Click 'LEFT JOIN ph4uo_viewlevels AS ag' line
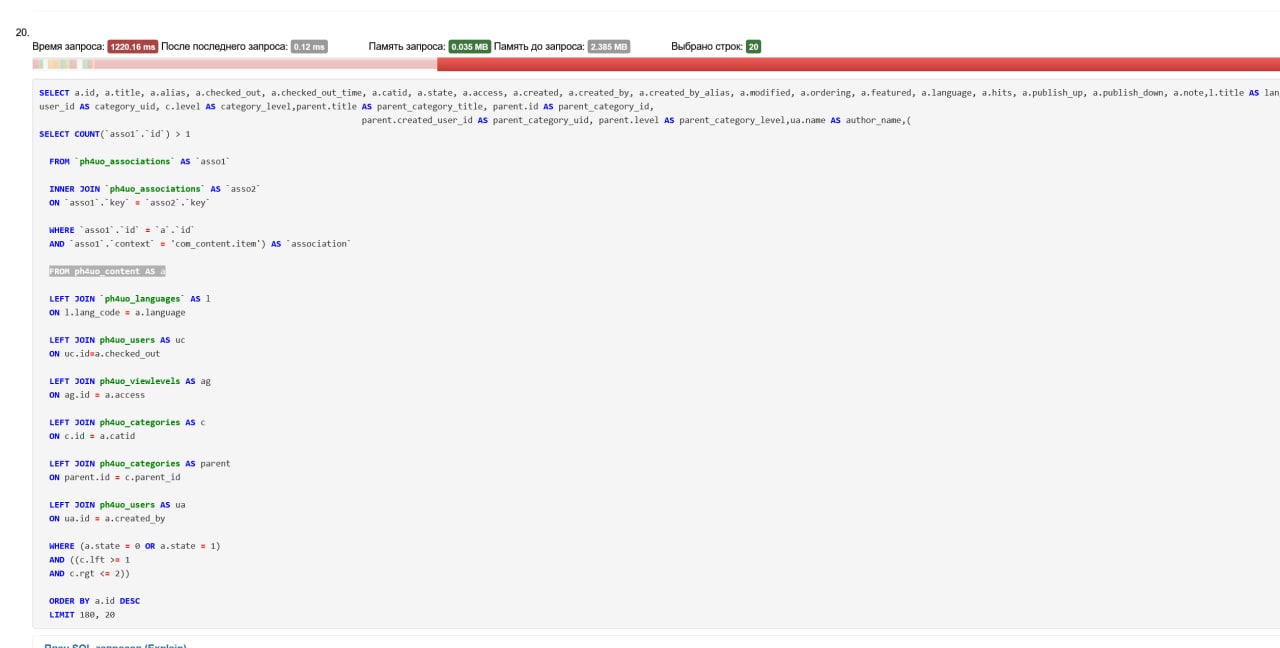 tap(130, 381)
